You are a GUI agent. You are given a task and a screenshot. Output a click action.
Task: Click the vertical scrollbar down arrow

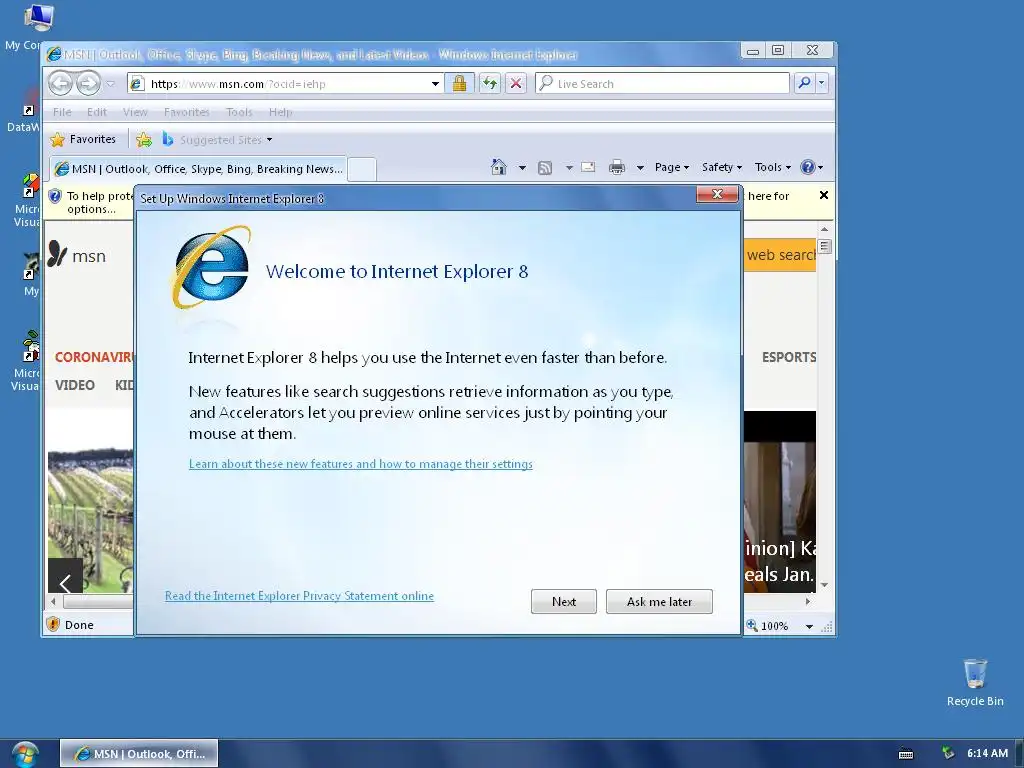pos(824,585)
